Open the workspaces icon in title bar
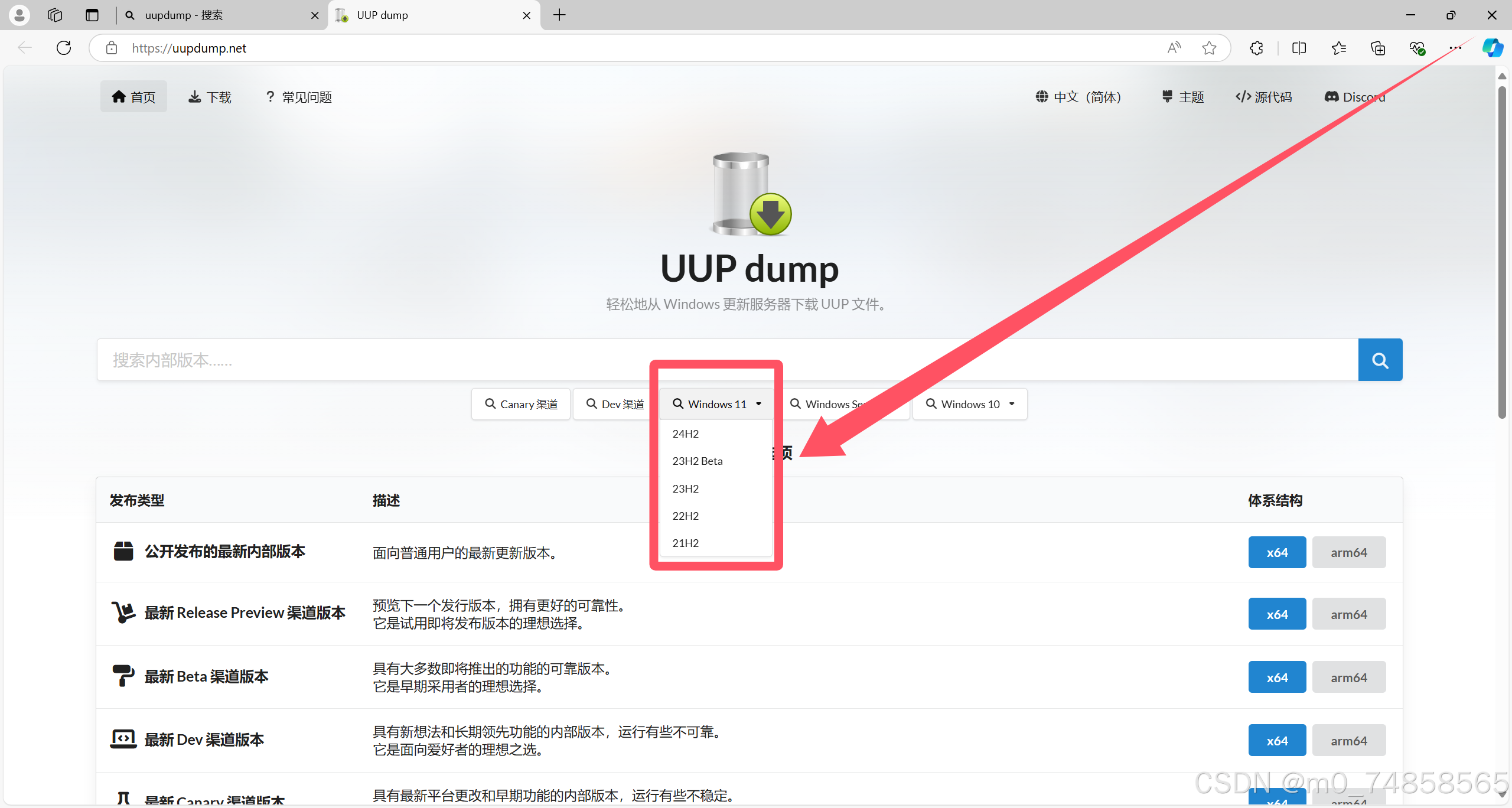This screenshot has width=1512, height=808. [x=55, y=15]
